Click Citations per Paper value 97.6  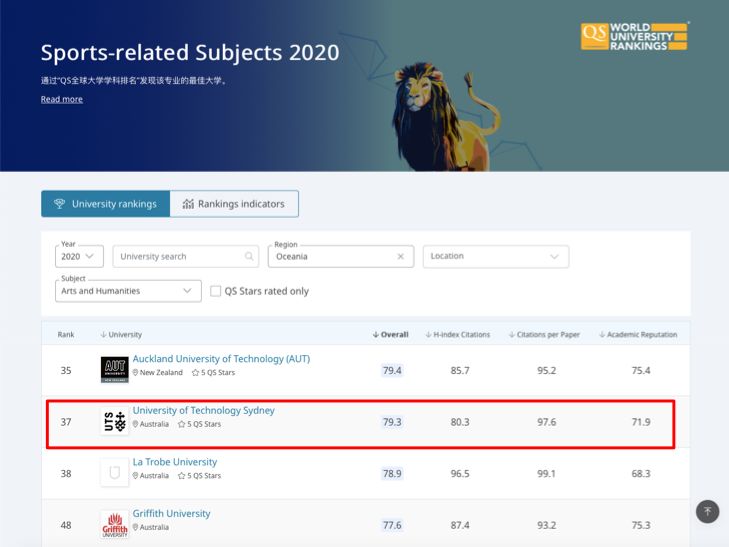(x=546, y=422)
